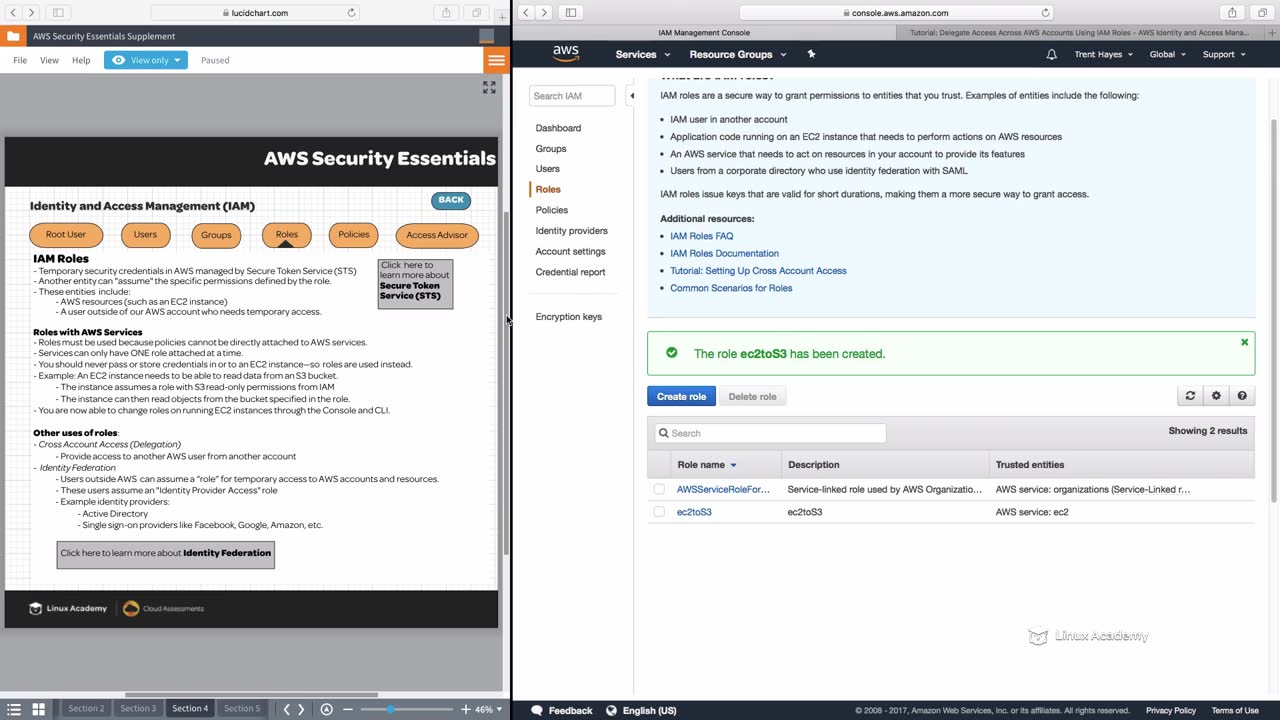Click learn more about Identity Federation box
1280x720 pixels.
click(x=166, y=554)
